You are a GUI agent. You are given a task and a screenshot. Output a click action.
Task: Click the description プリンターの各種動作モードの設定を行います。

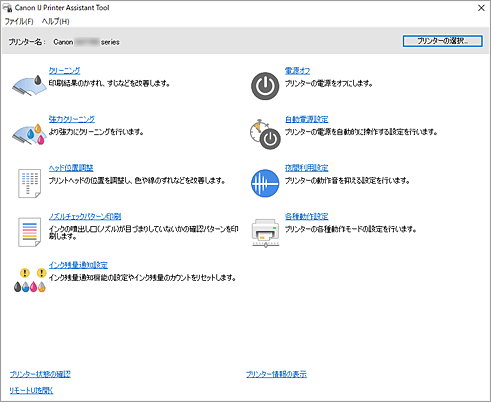click(350, 229)
